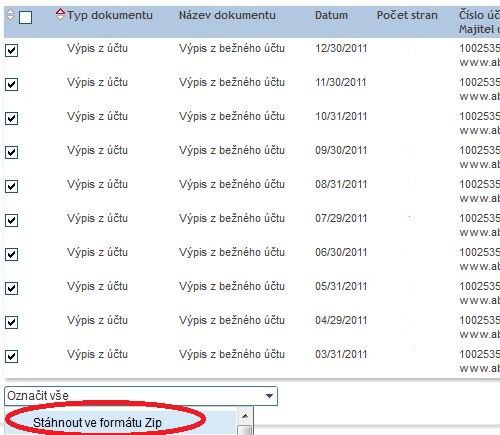Click the Počet stran column header
500x435 pixels.
point(407,15)
